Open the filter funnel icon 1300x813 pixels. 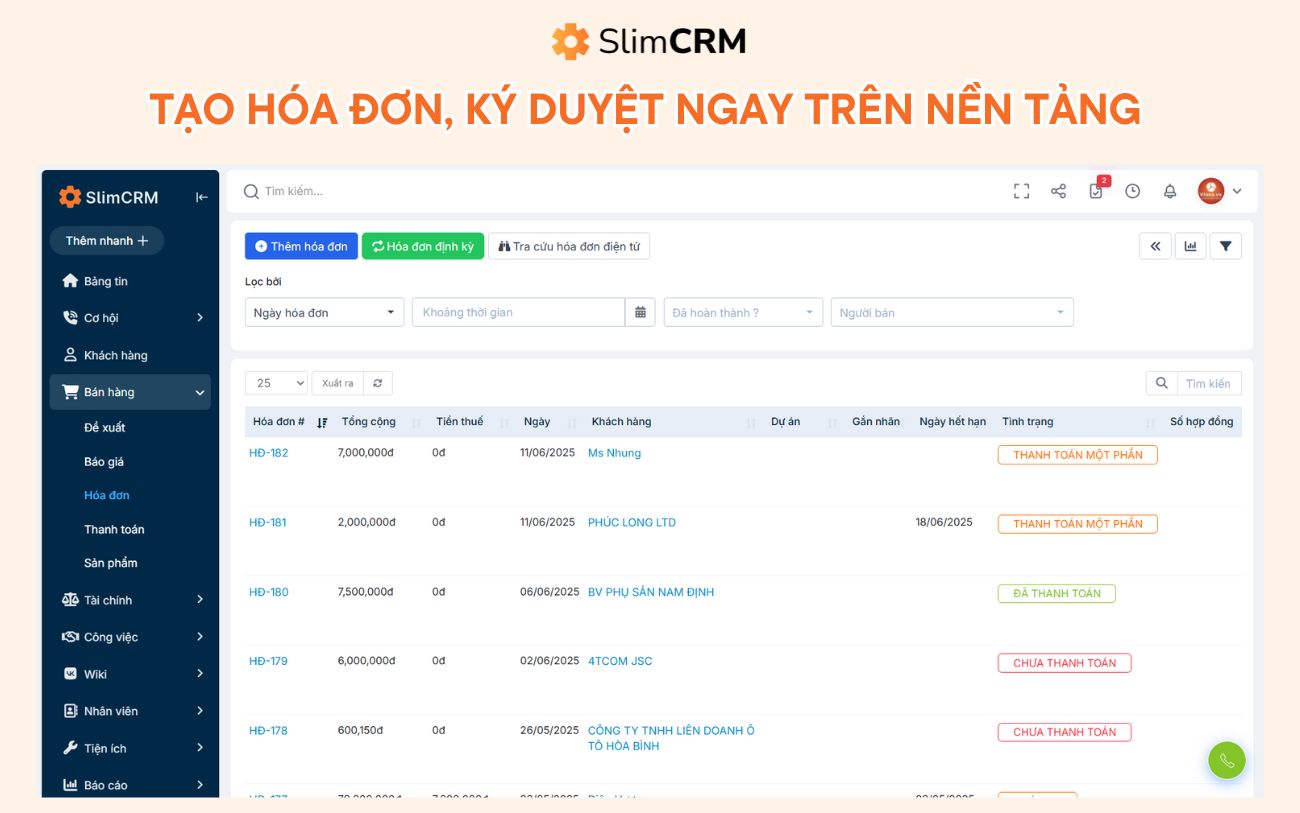click(1226, 245)
